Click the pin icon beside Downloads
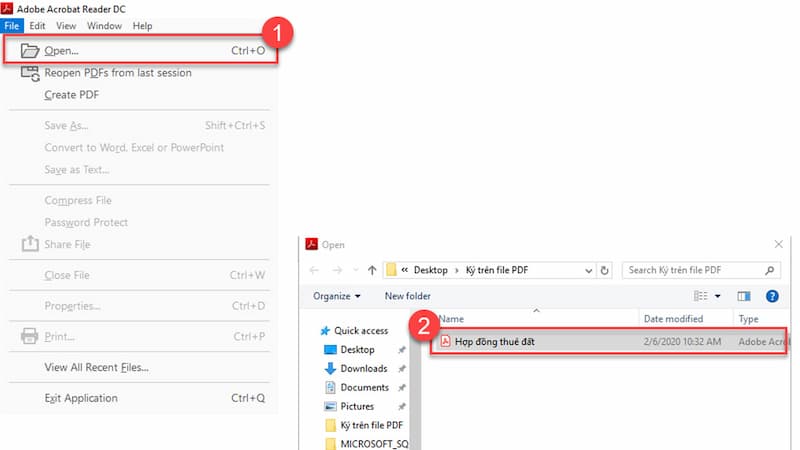The height and width of the screenshot is (450, 800). point(402,369)
